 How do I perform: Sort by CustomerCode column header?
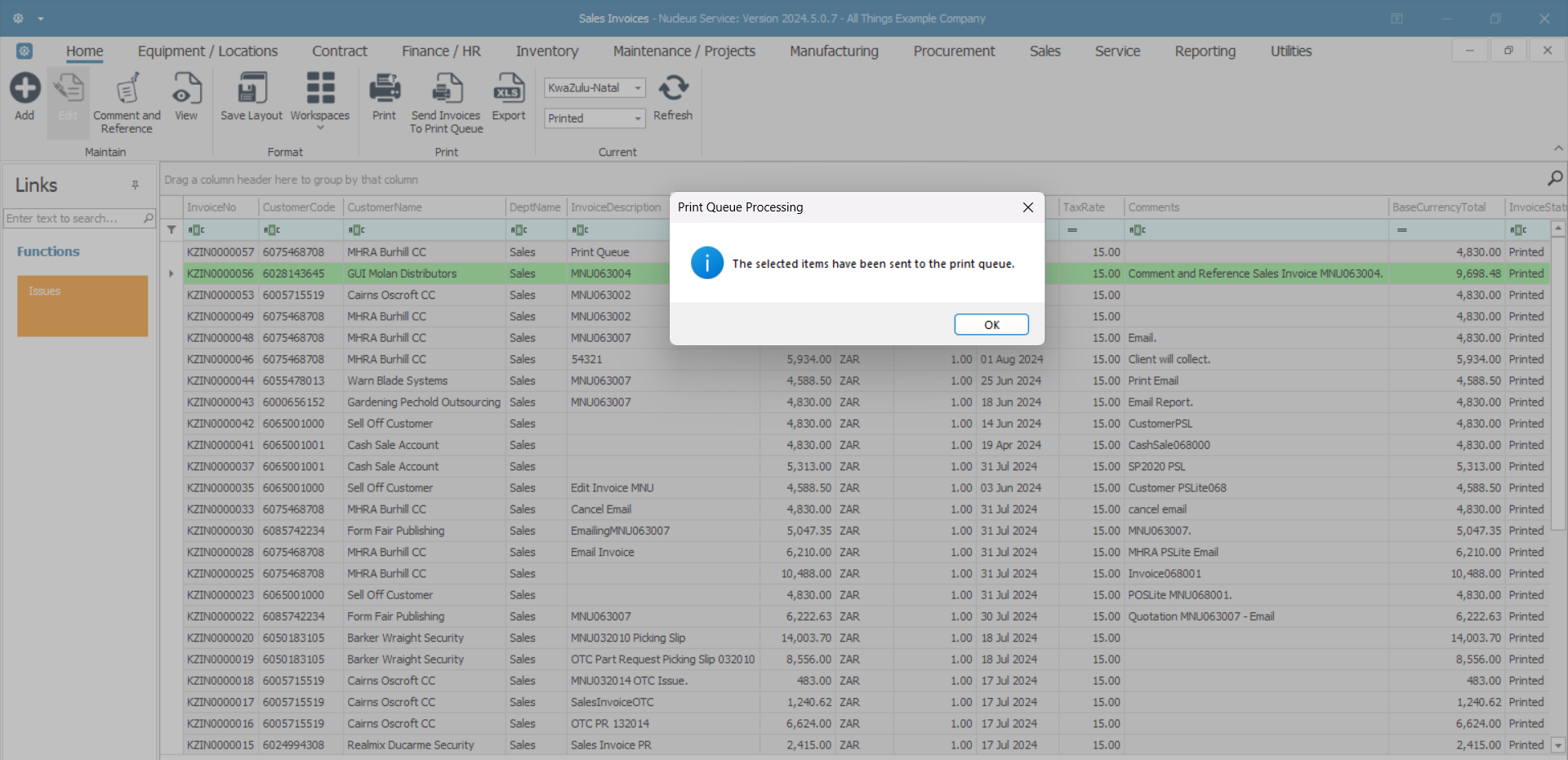(x=301, y=207)
